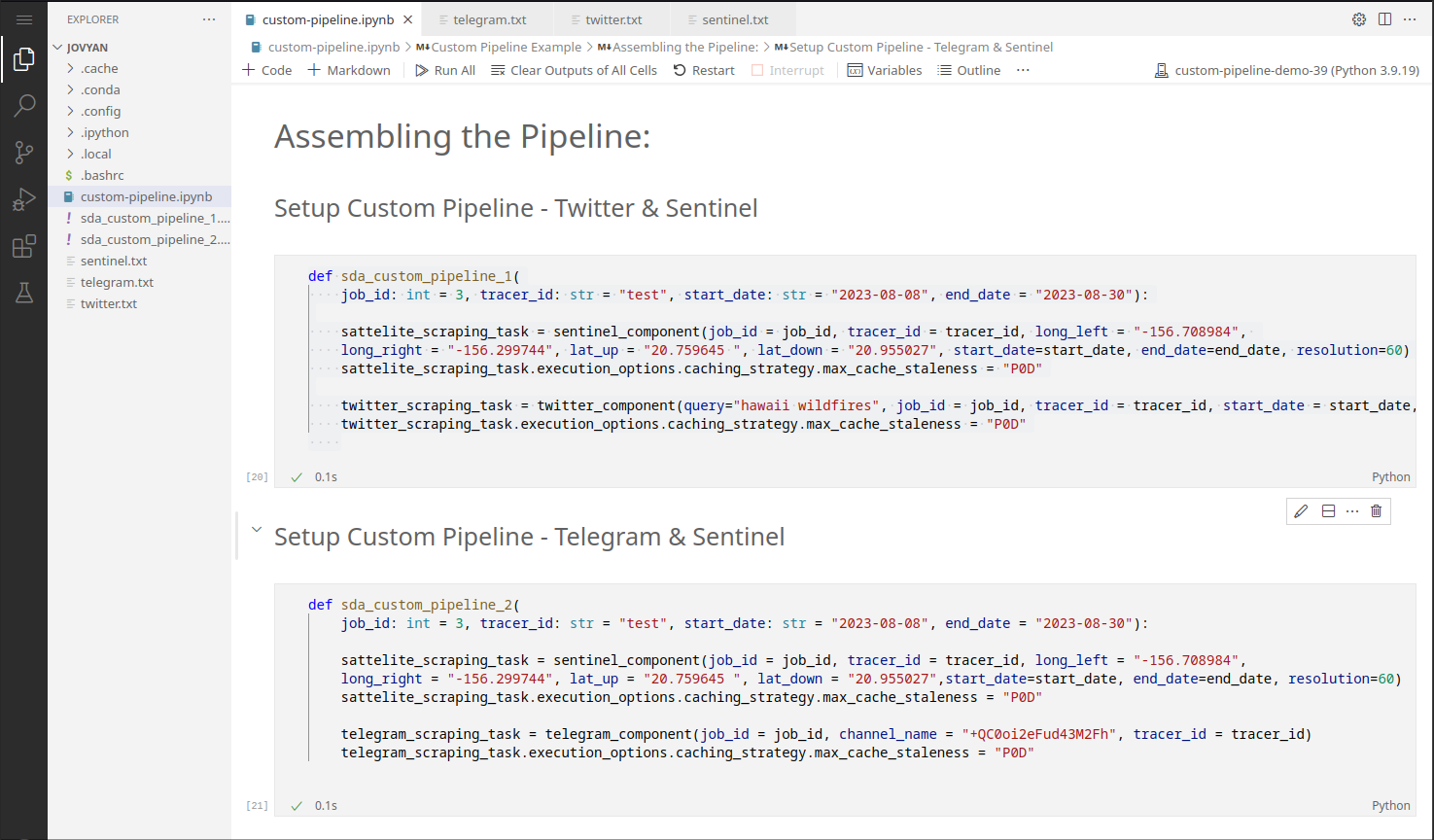This screenshot has height=840, width=1434.
Task: Close the custom-pipeline.ipynb tab
Action: (x=408, y=19)
